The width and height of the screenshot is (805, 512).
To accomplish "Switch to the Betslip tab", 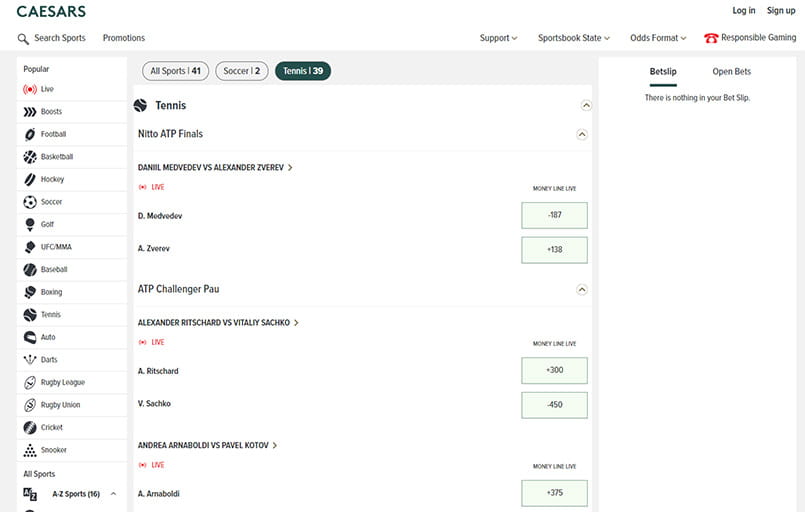I will pyautogui.click(x=663, y=72).
